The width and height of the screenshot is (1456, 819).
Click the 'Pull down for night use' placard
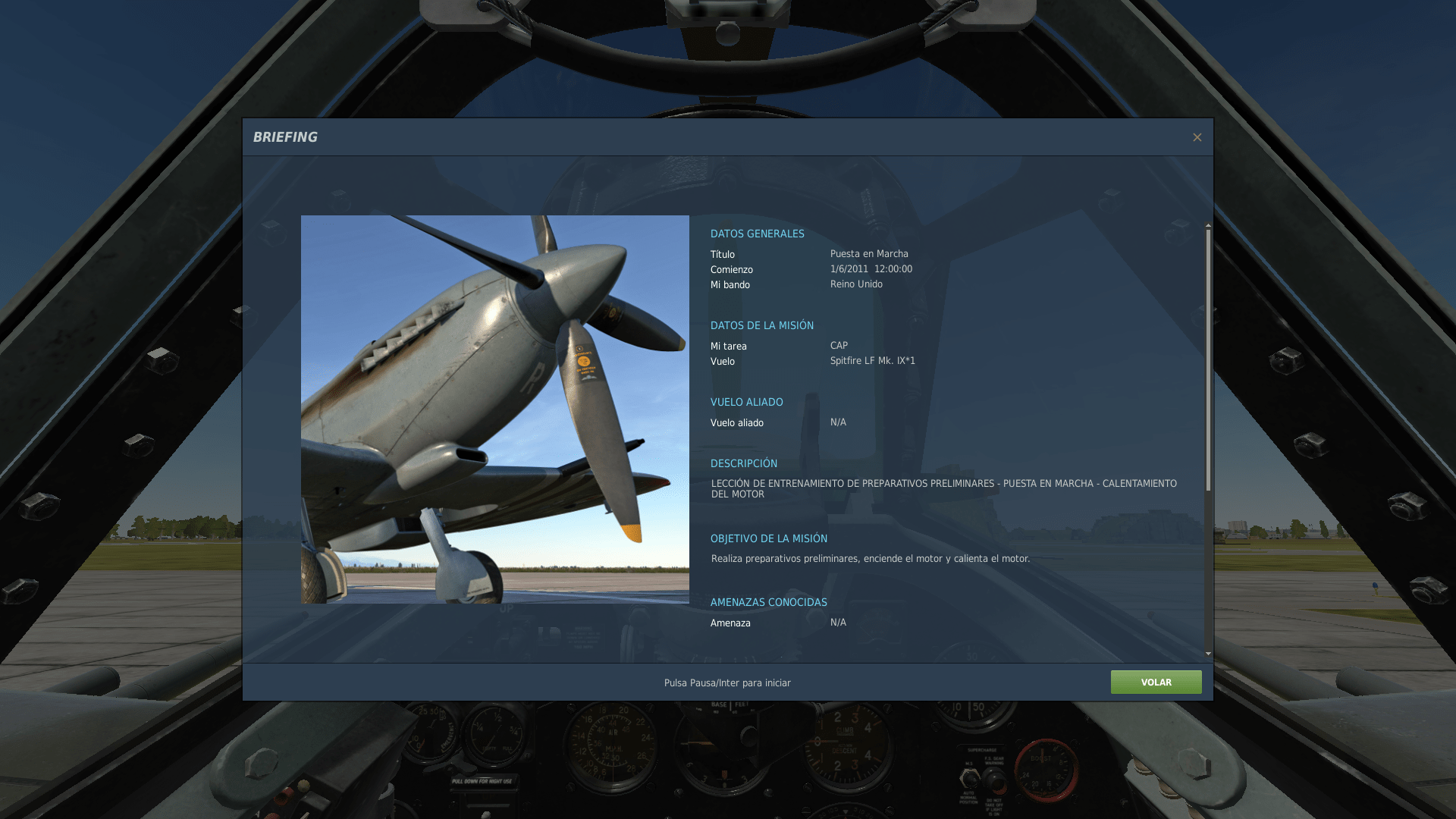[x=482, y=780]
